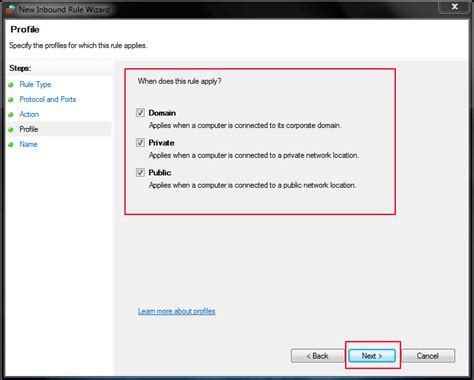Image resolution: width=474 pixels, height=380 pixels.
Task: Click the green bullet beside Profile step
Action: point(11,129)
